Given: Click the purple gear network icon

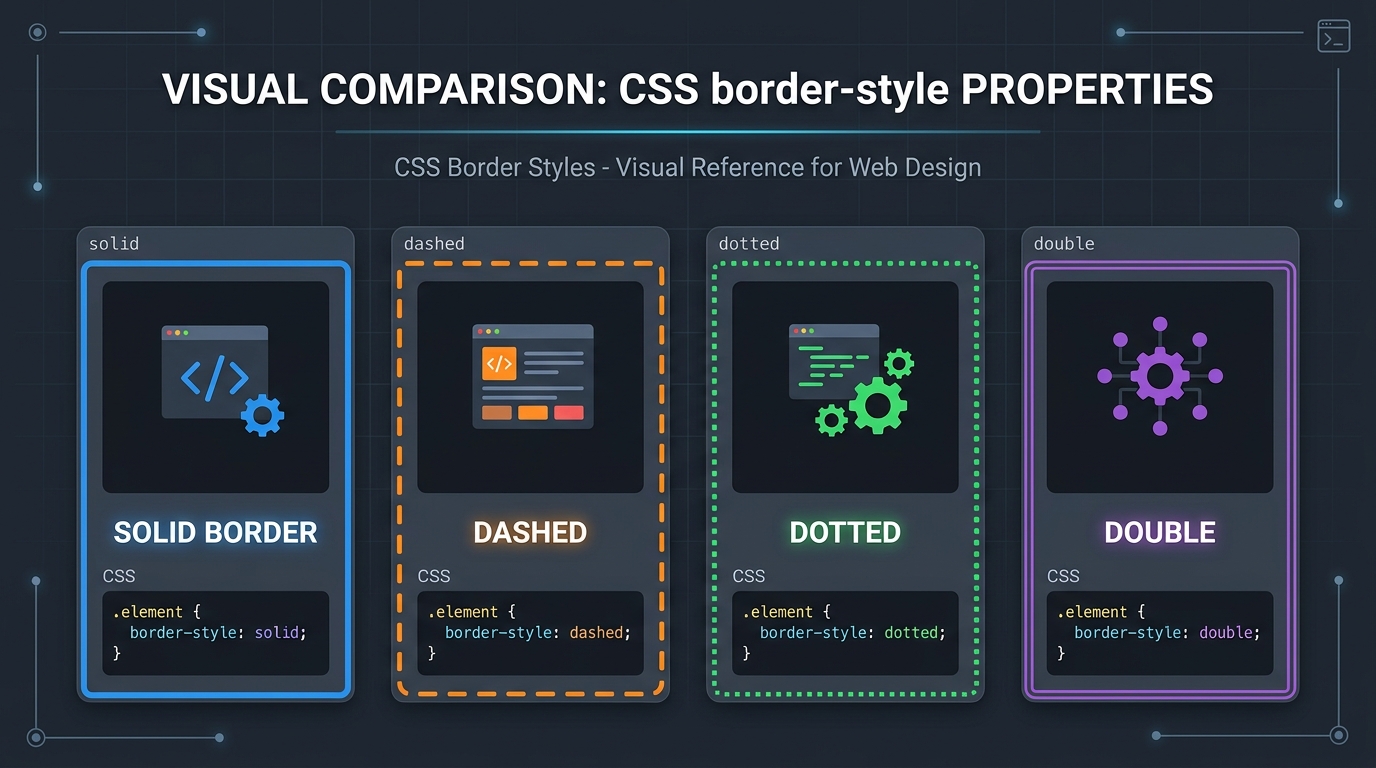Looking at the screenshot, I should (1160, 376).
